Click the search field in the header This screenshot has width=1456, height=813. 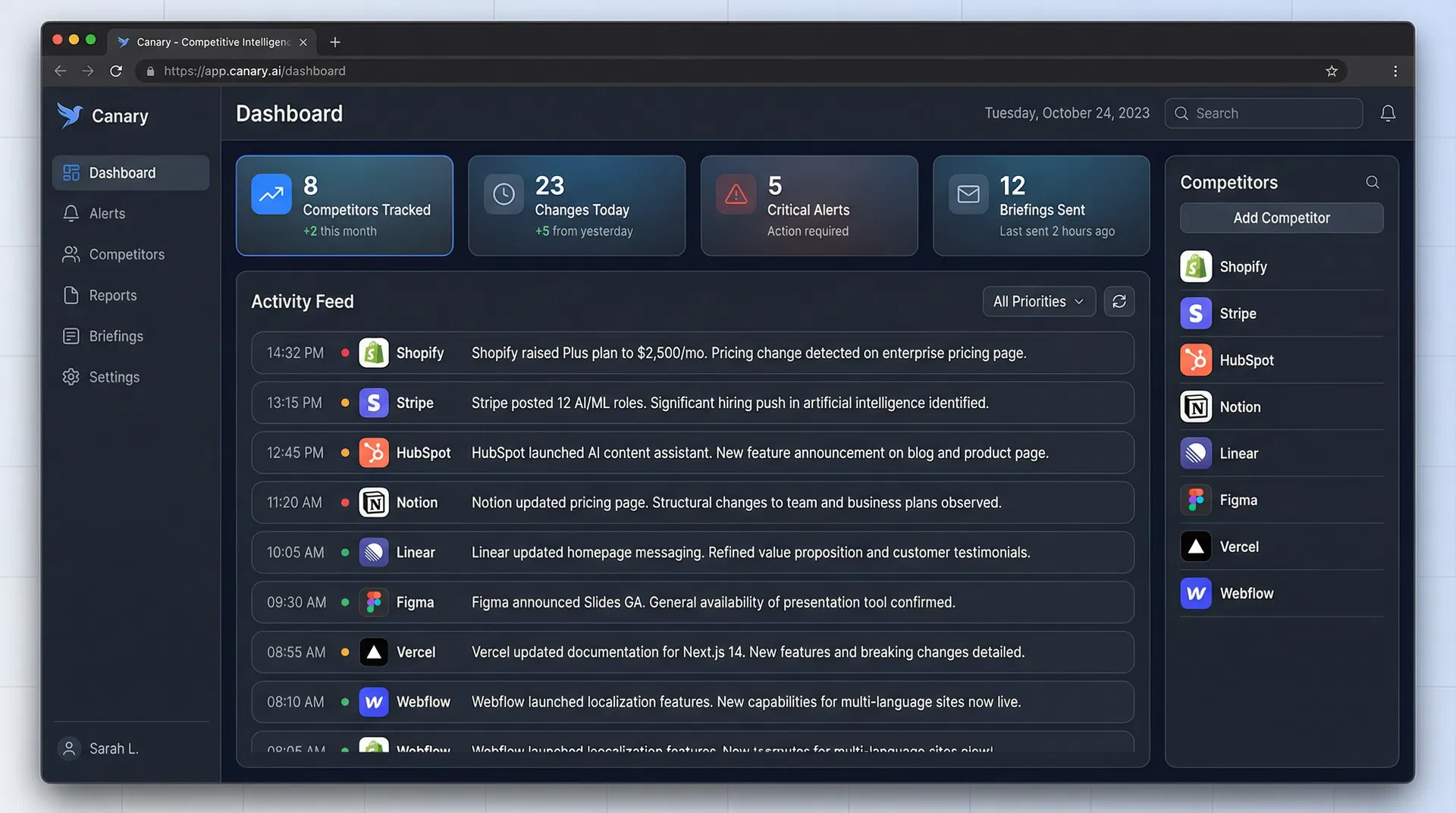[x=1263, y=112]
